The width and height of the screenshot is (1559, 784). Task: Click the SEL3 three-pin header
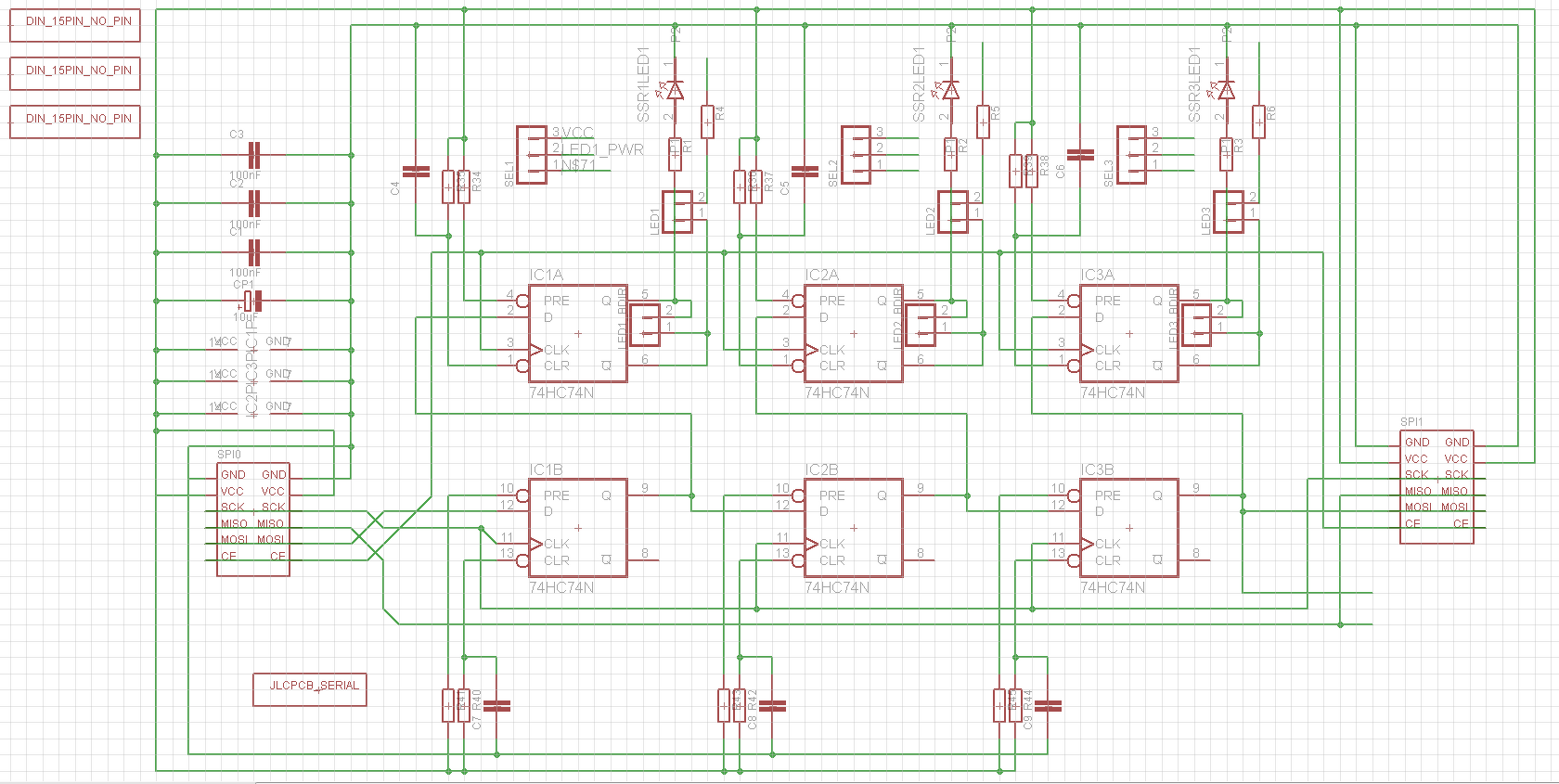pos(1130,155)
